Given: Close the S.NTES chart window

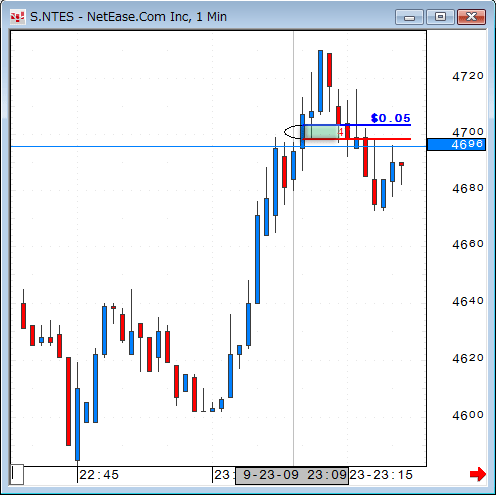Looking at the screenshot, I should pyautogui.click(x=471, y=17).
